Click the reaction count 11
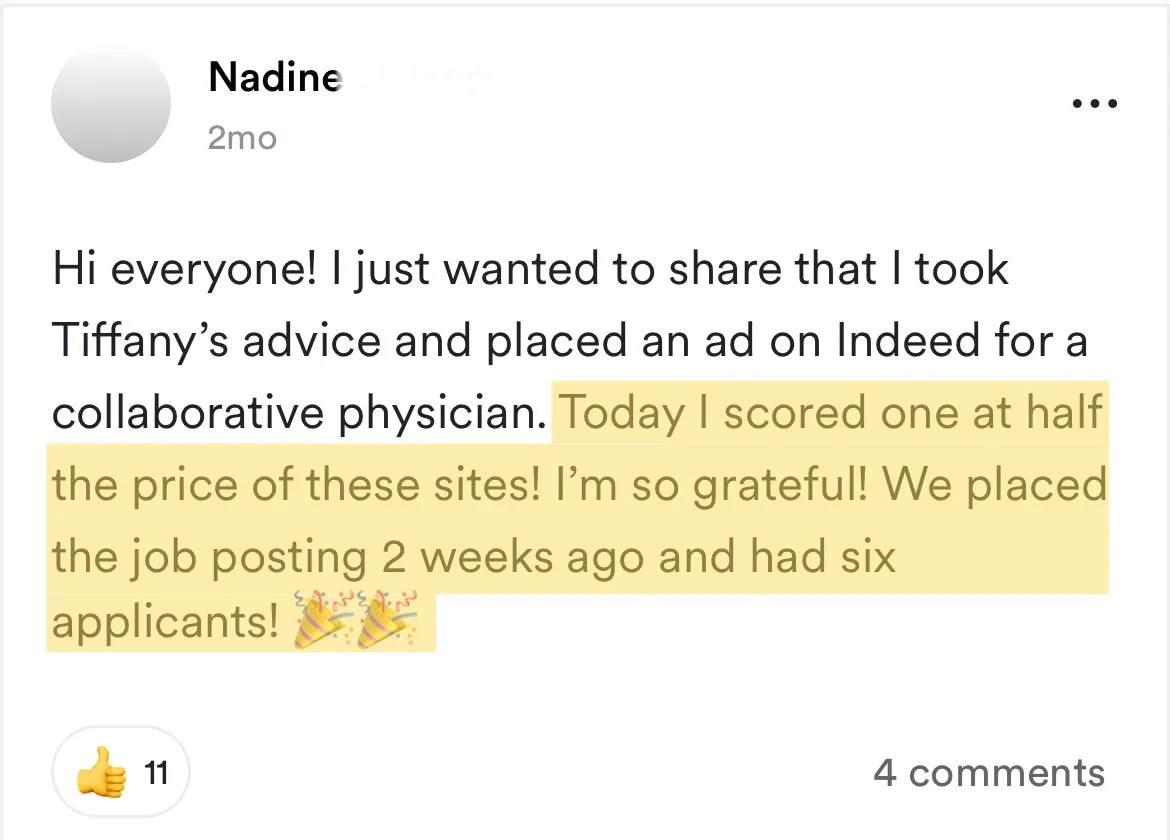 coord(155,773)
